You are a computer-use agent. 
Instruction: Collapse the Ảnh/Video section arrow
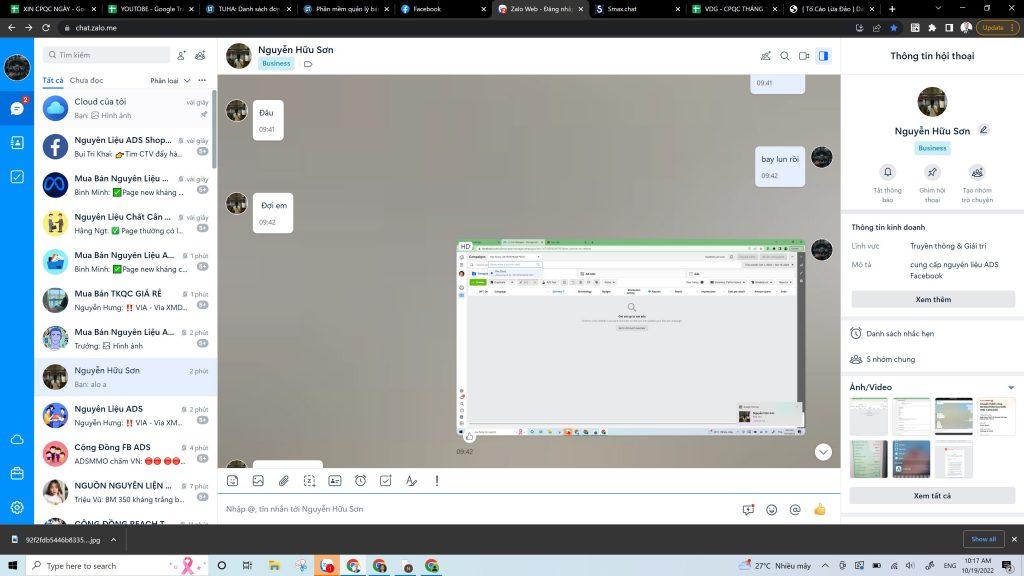[1011, 387]
